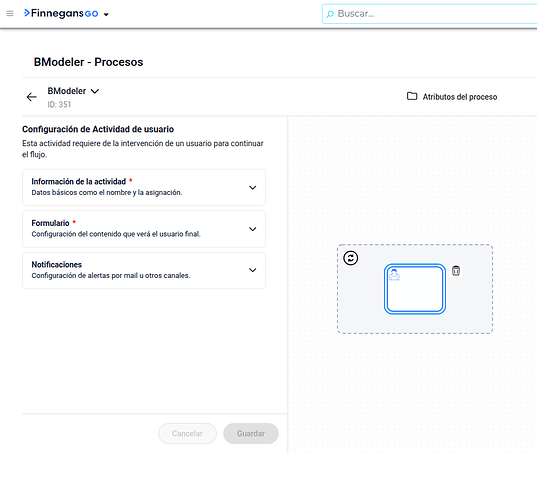Click the search magnifier icon
Viewport: 537px width, 500px height.
[x=330, y=14]
